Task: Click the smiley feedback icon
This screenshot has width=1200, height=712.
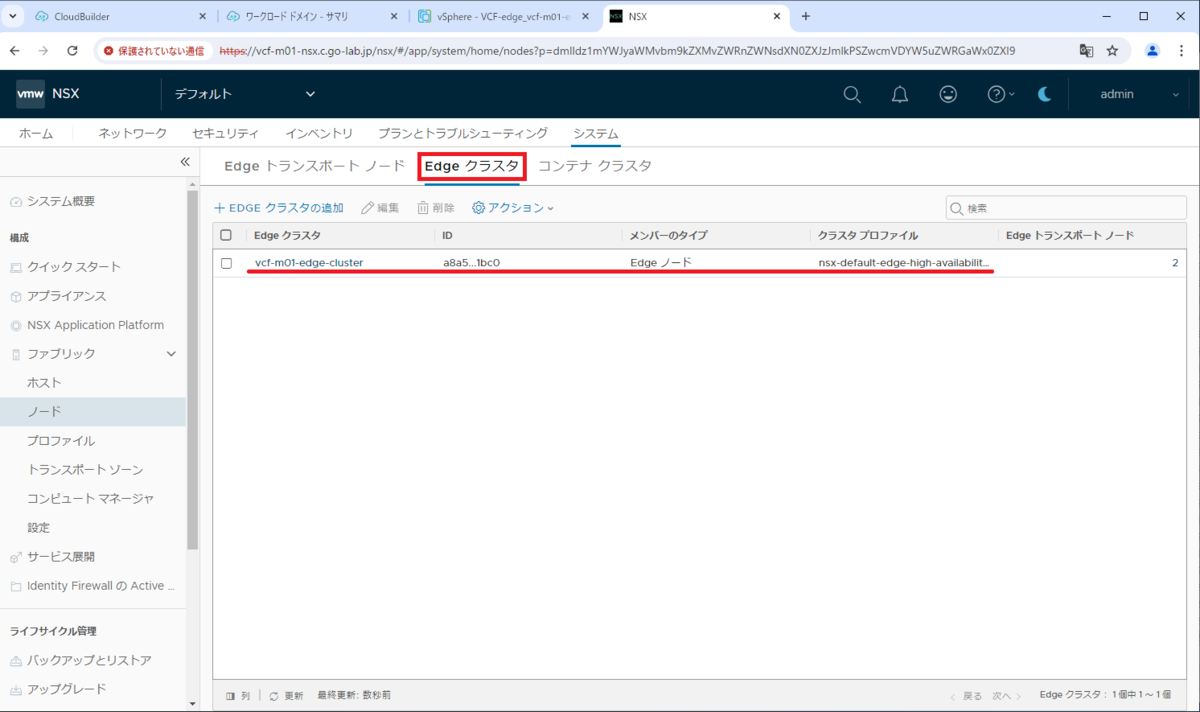Action: 948,94
